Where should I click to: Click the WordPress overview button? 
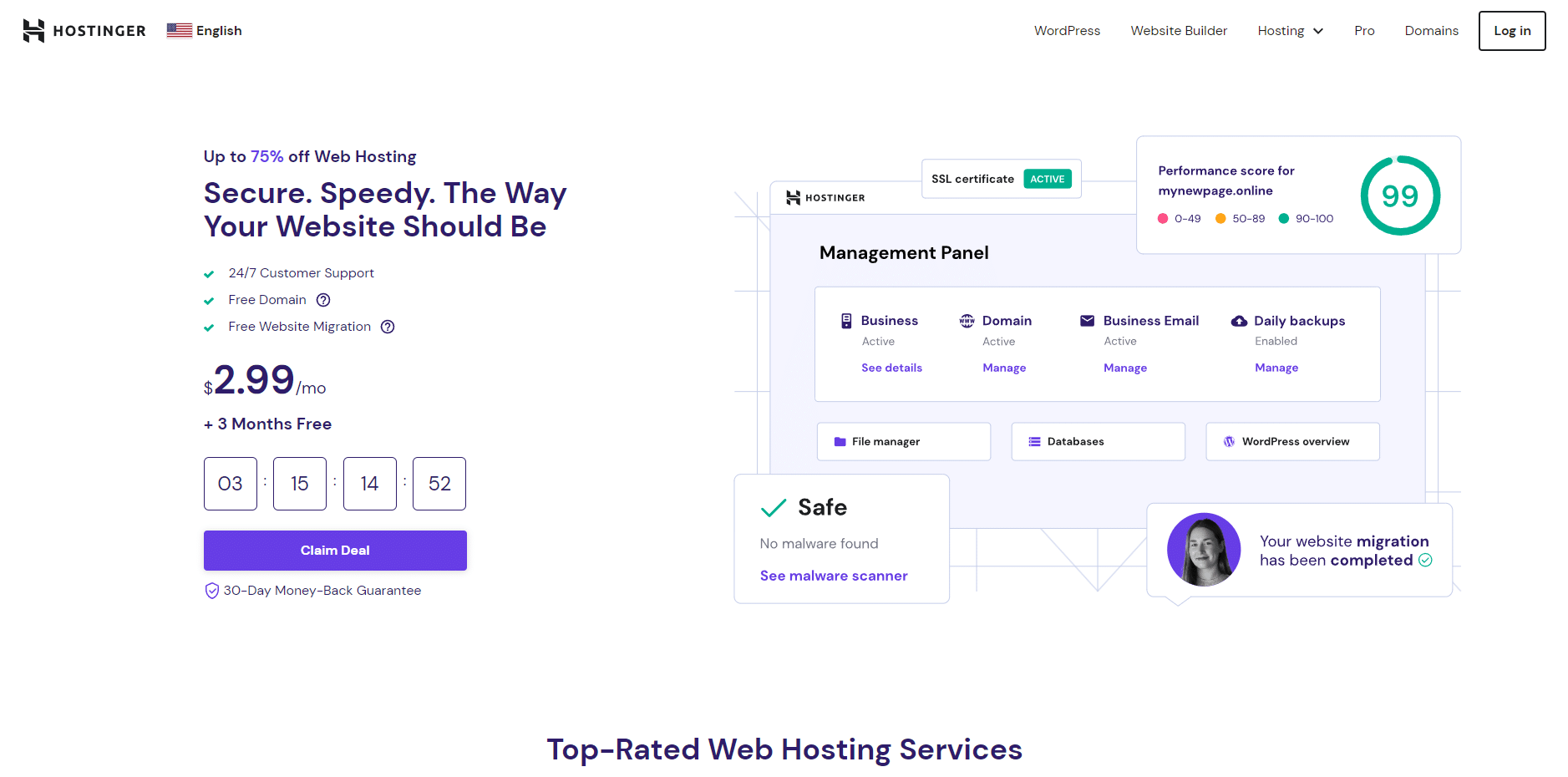pos(1292,442)
